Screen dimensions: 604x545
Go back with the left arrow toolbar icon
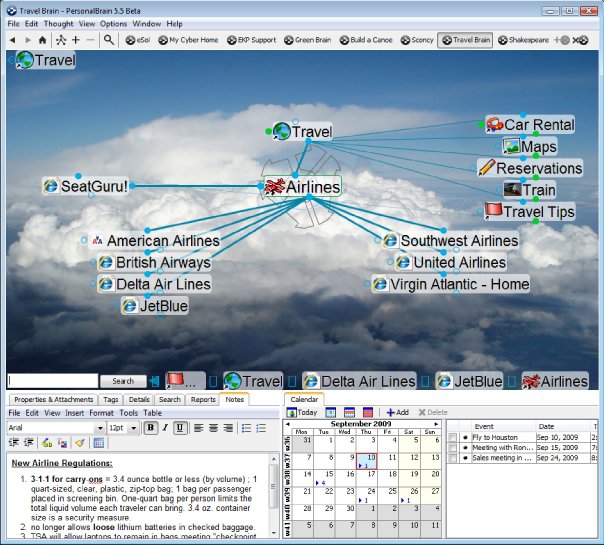pos(13,40)
